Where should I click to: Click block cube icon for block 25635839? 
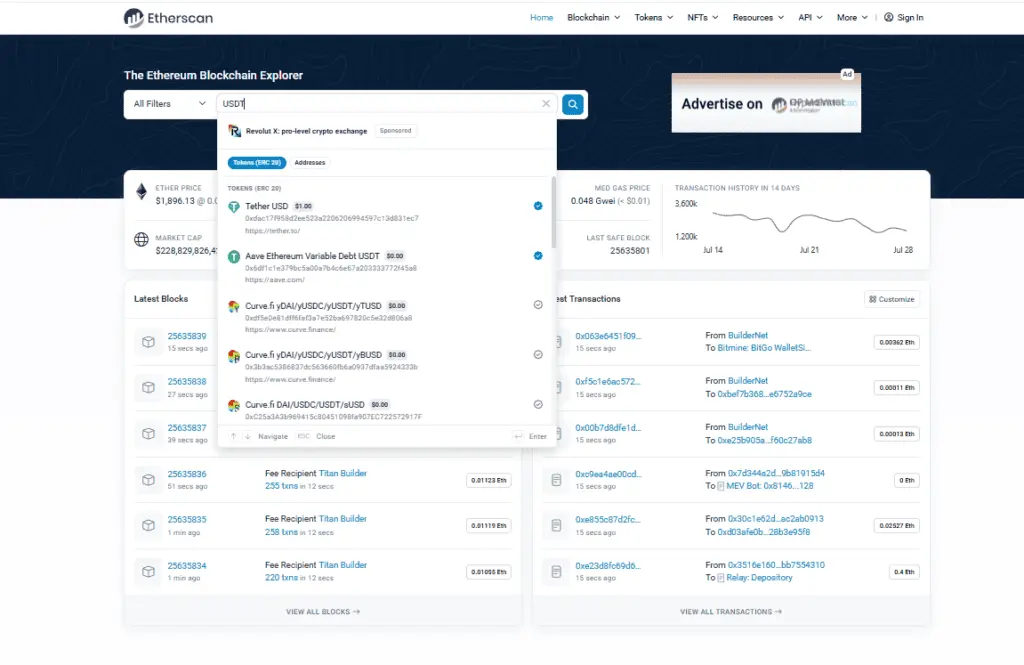tap(149, 342)
